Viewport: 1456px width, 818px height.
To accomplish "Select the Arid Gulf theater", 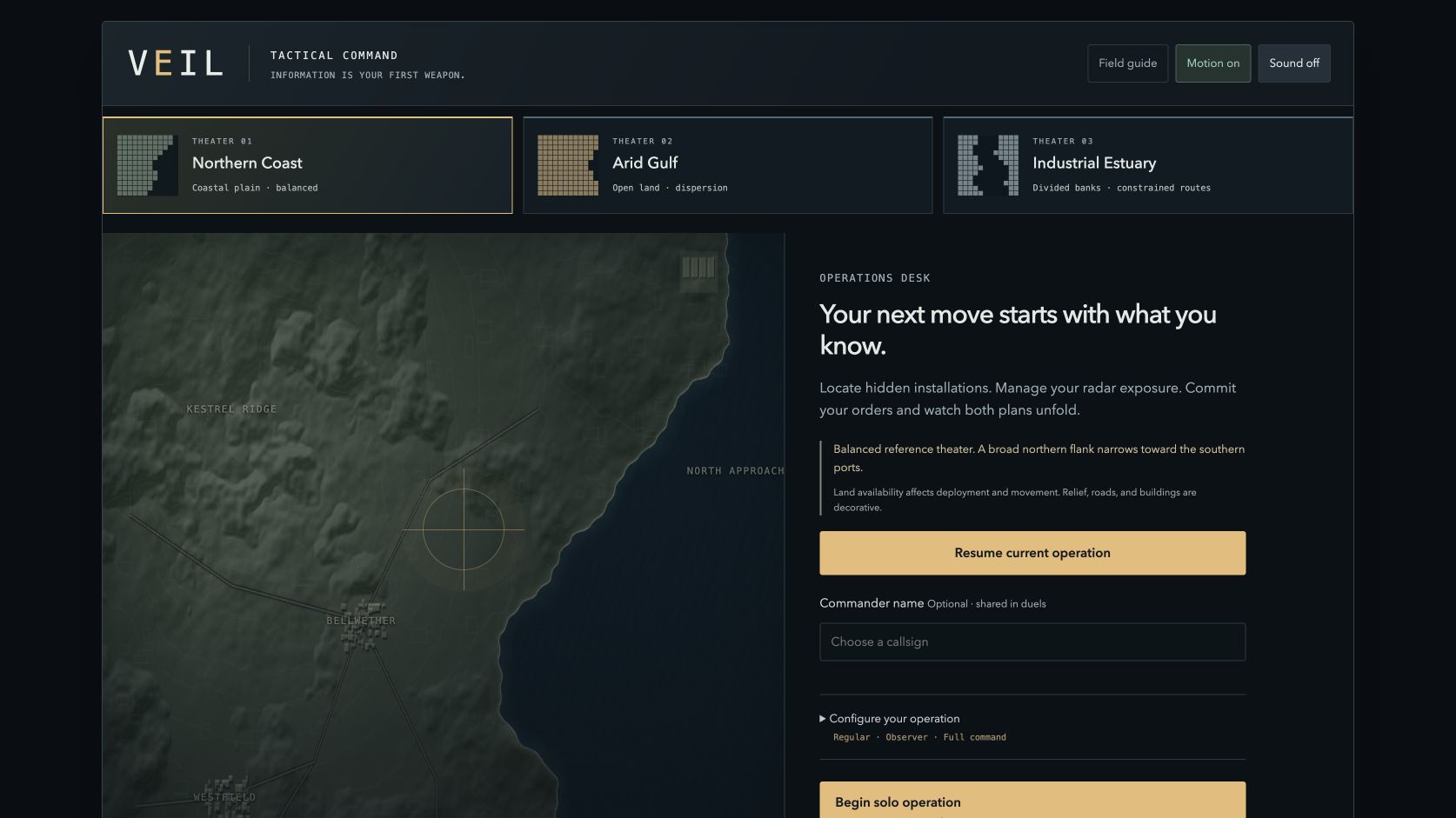I will (x=728, y=165).
